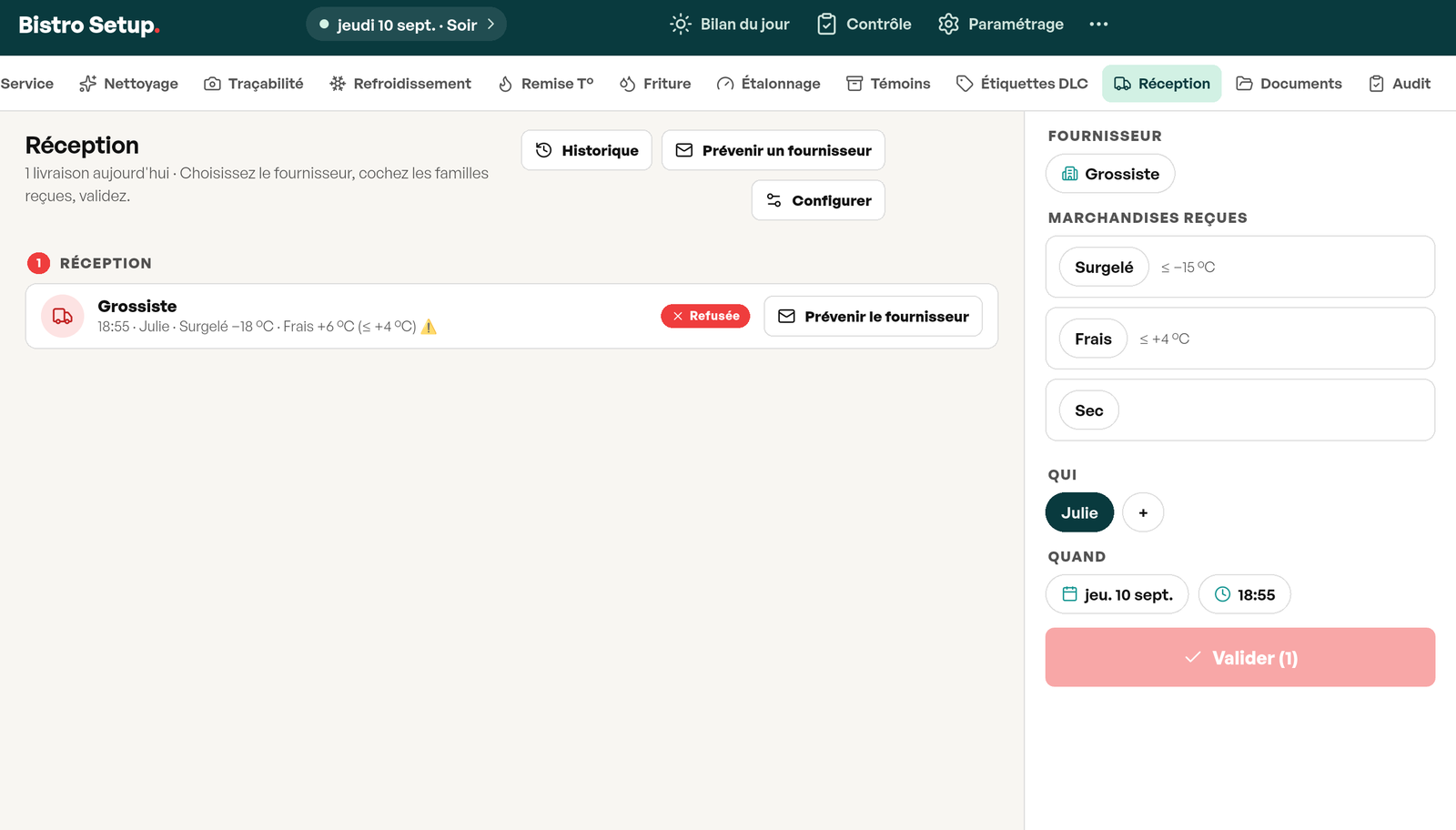Image resolution: width=1456 pixels, height=830 pixels.
Task: Go to the Traçabilité tab
Action: [x=254, y=84]
